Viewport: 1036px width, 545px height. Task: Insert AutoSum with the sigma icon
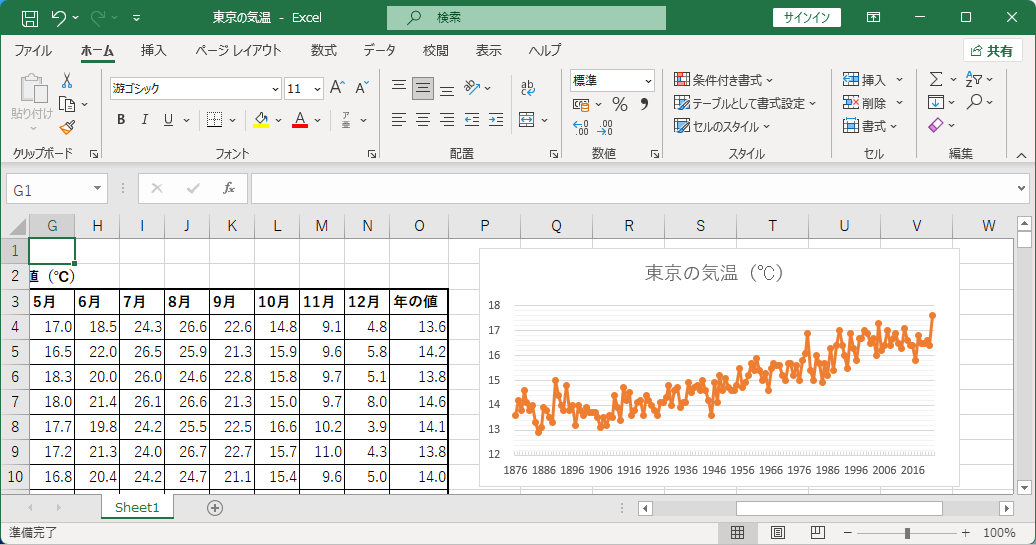936,79
